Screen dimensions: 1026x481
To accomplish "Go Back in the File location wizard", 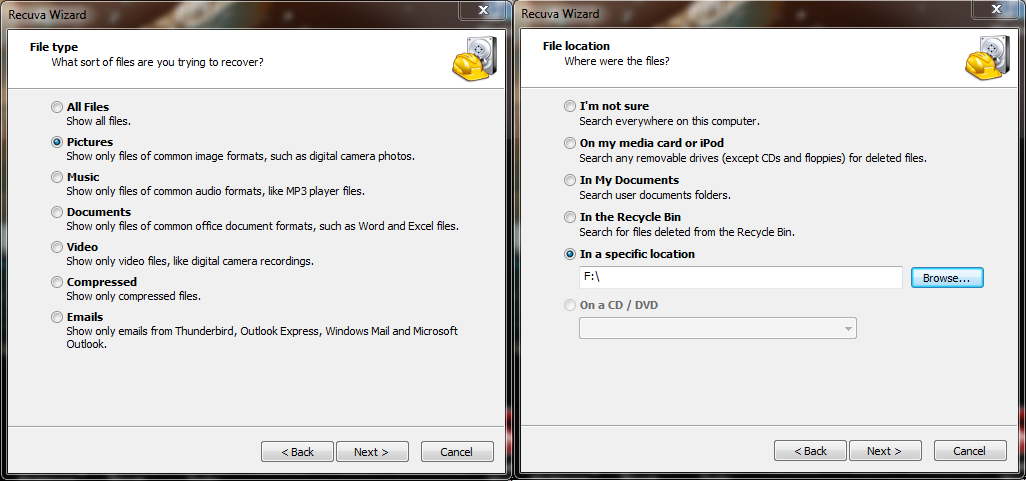I will (x=811, y=451).
